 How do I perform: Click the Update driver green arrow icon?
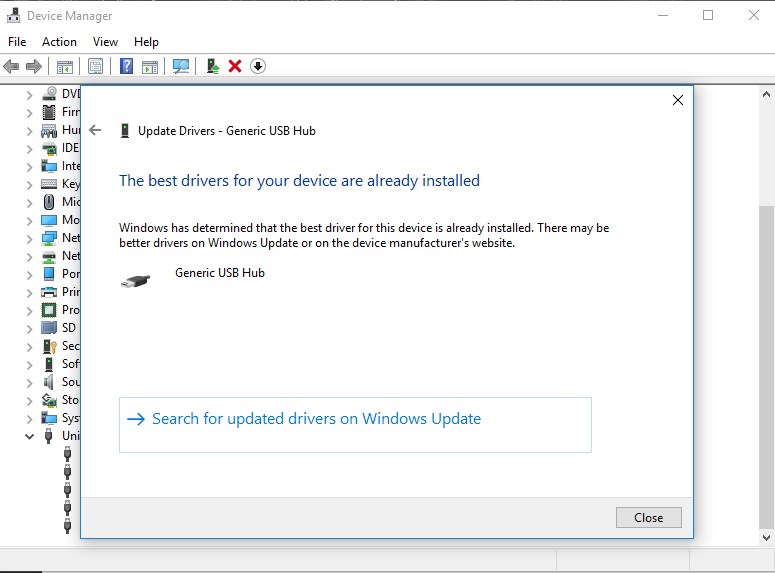(x=213, y=66)
